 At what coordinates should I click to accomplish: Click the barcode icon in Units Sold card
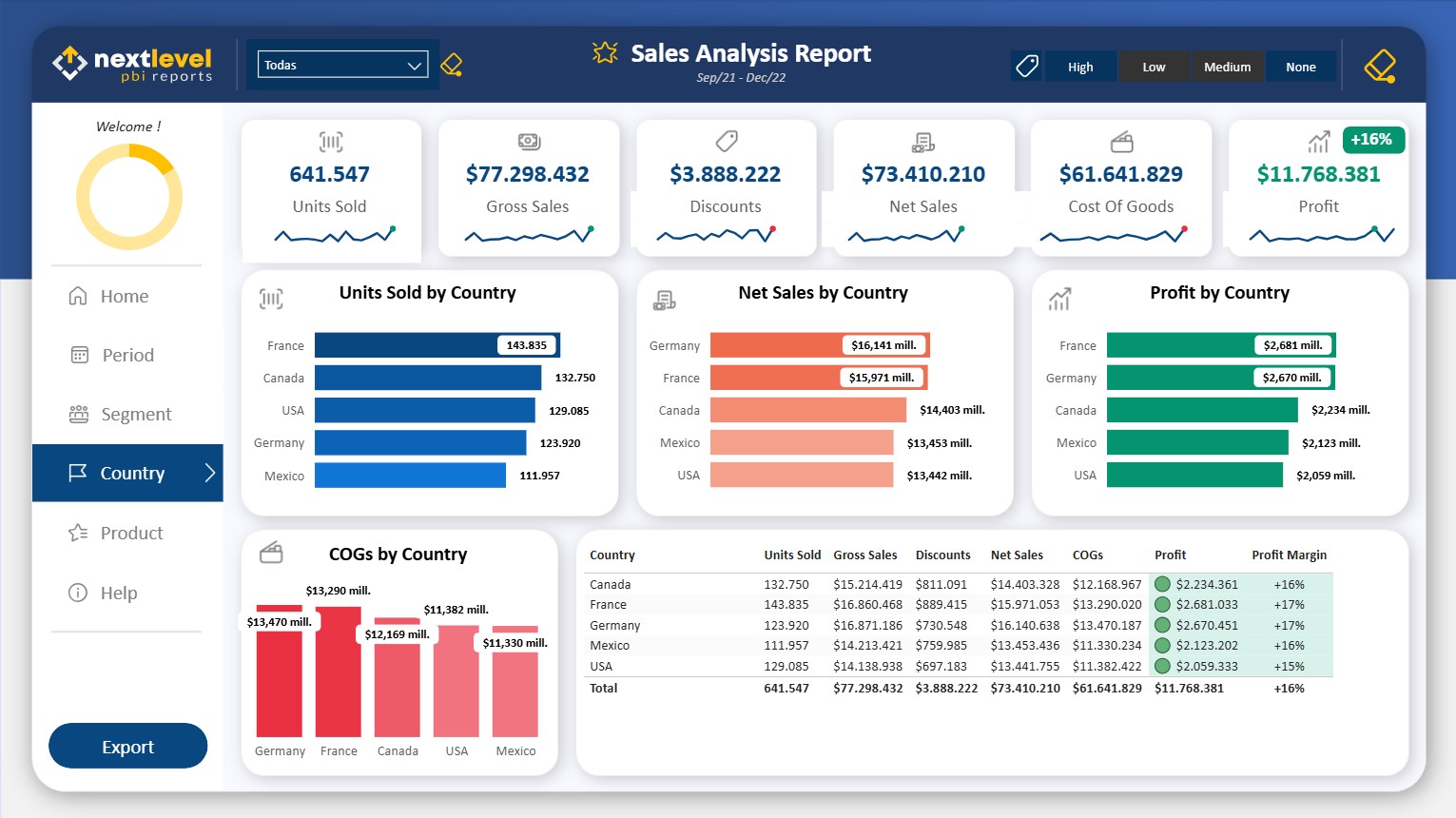point(330,142)
